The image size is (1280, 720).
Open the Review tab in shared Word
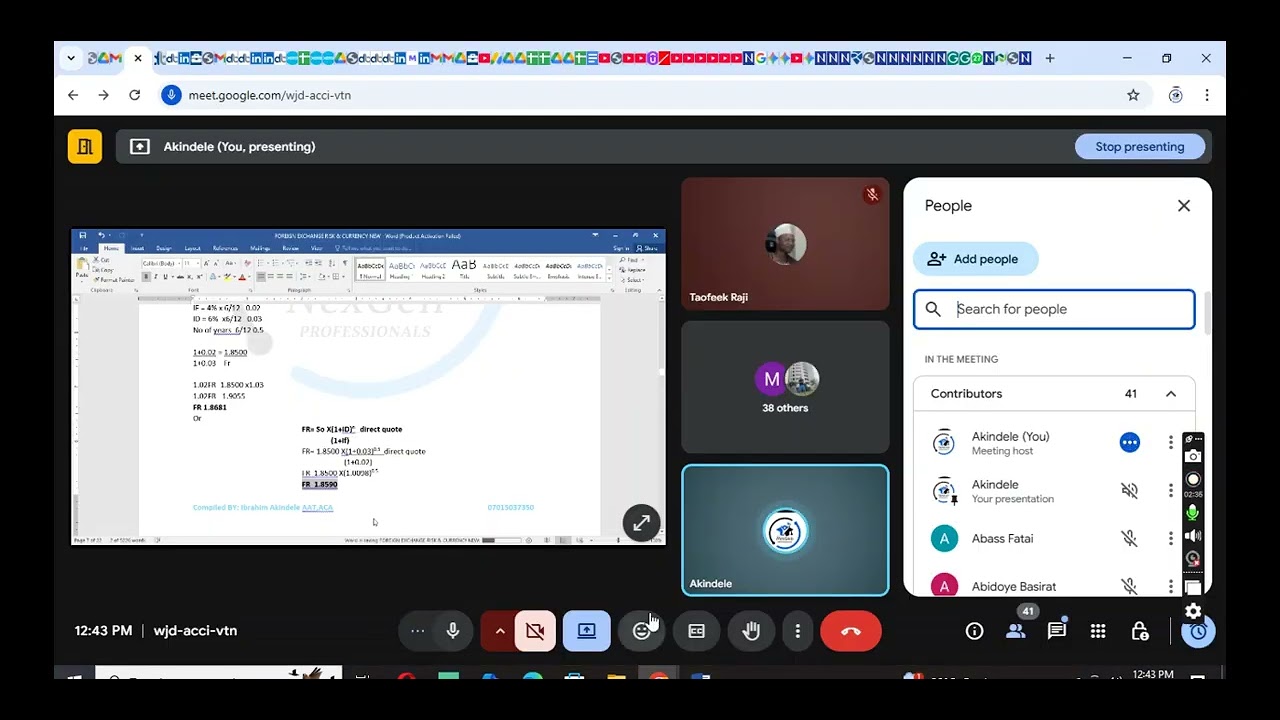290,248
